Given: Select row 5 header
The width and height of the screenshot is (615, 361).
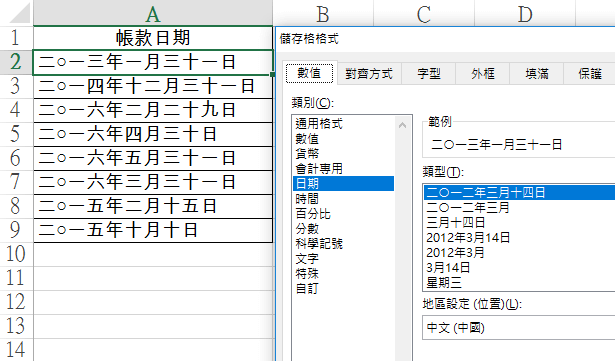Looking at the screenshot, I should click(x=16, y=134).
